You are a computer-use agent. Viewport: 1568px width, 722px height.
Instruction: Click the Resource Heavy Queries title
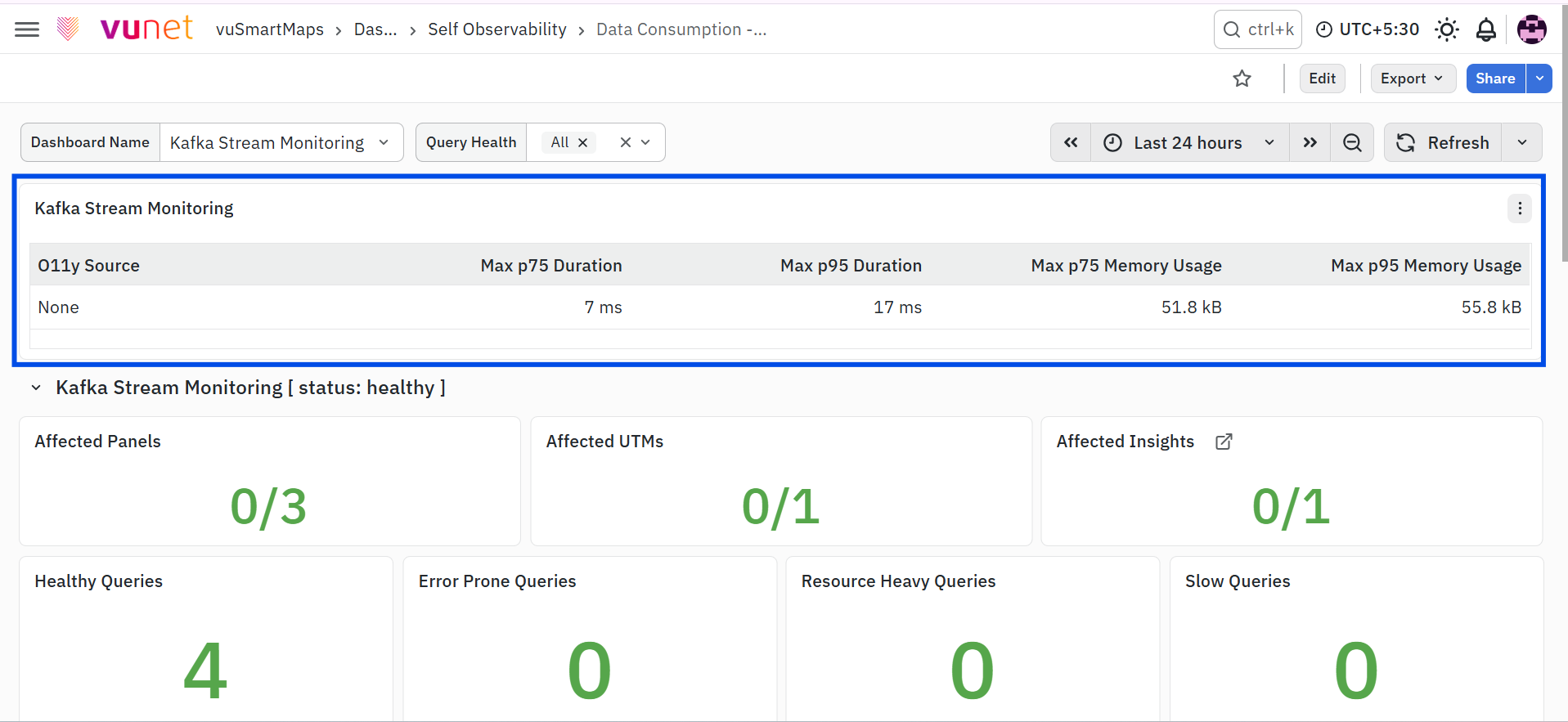pyautogui.click(x=899, y=581)
